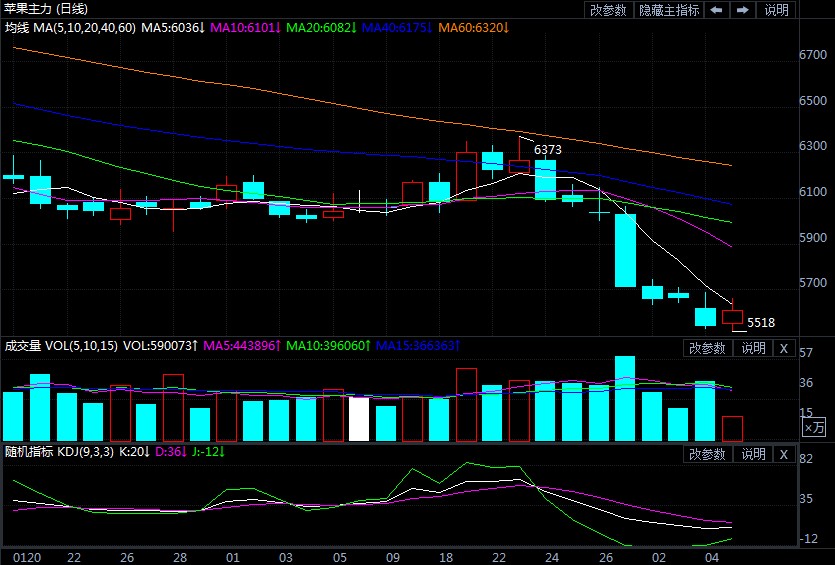835x565 pixels.
Task: Click the 成交量 VOL(5,10,15) indicator name
Action: point(60,346)
